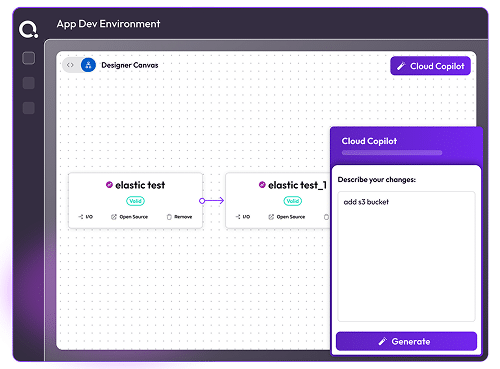
Task: Click the Valid badge on elastic test
Action: [135, 201]
